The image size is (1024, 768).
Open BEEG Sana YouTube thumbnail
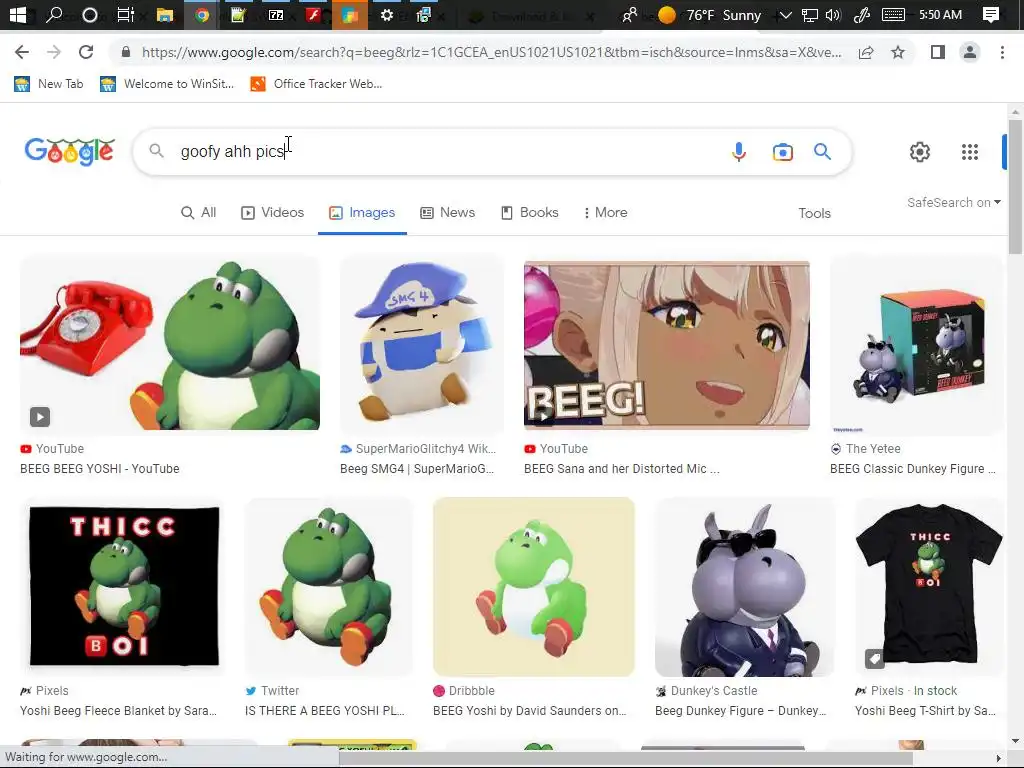(x=667, y=345)
